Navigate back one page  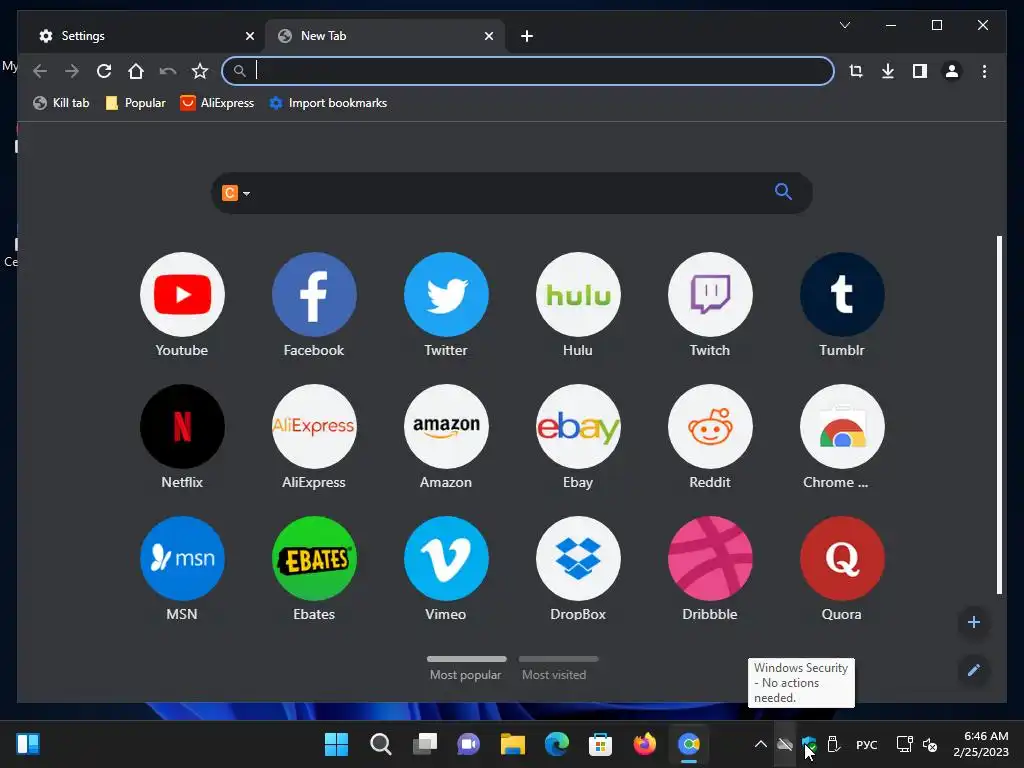tap(40, 71)
